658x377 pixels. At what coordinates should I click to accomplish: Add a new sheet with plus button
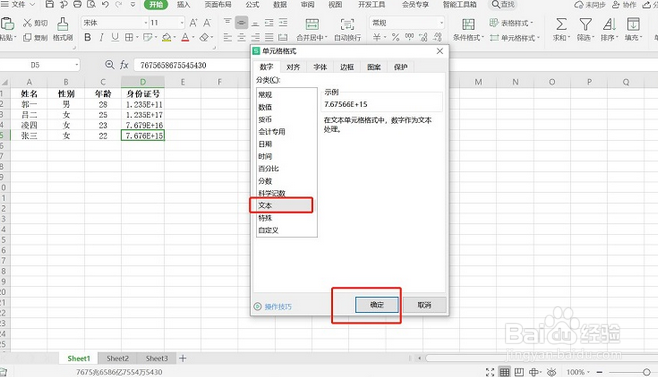pyautogui.click(x=183, y=359)
